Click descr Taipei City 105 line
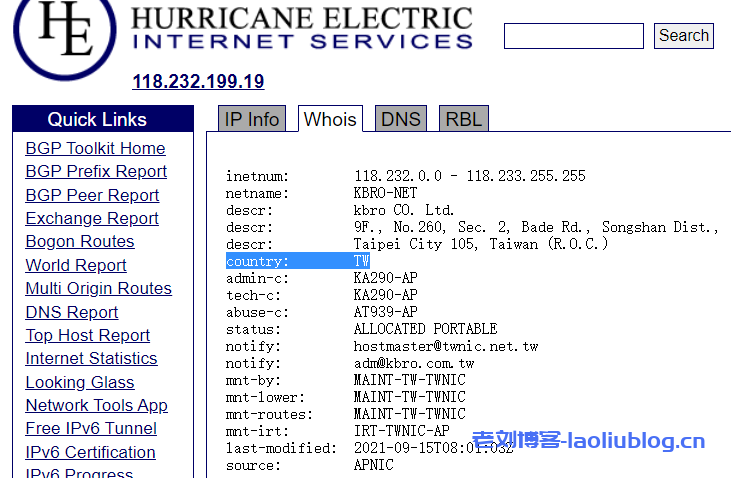Viewport: 731px width, 478px height. coord(481,244)
